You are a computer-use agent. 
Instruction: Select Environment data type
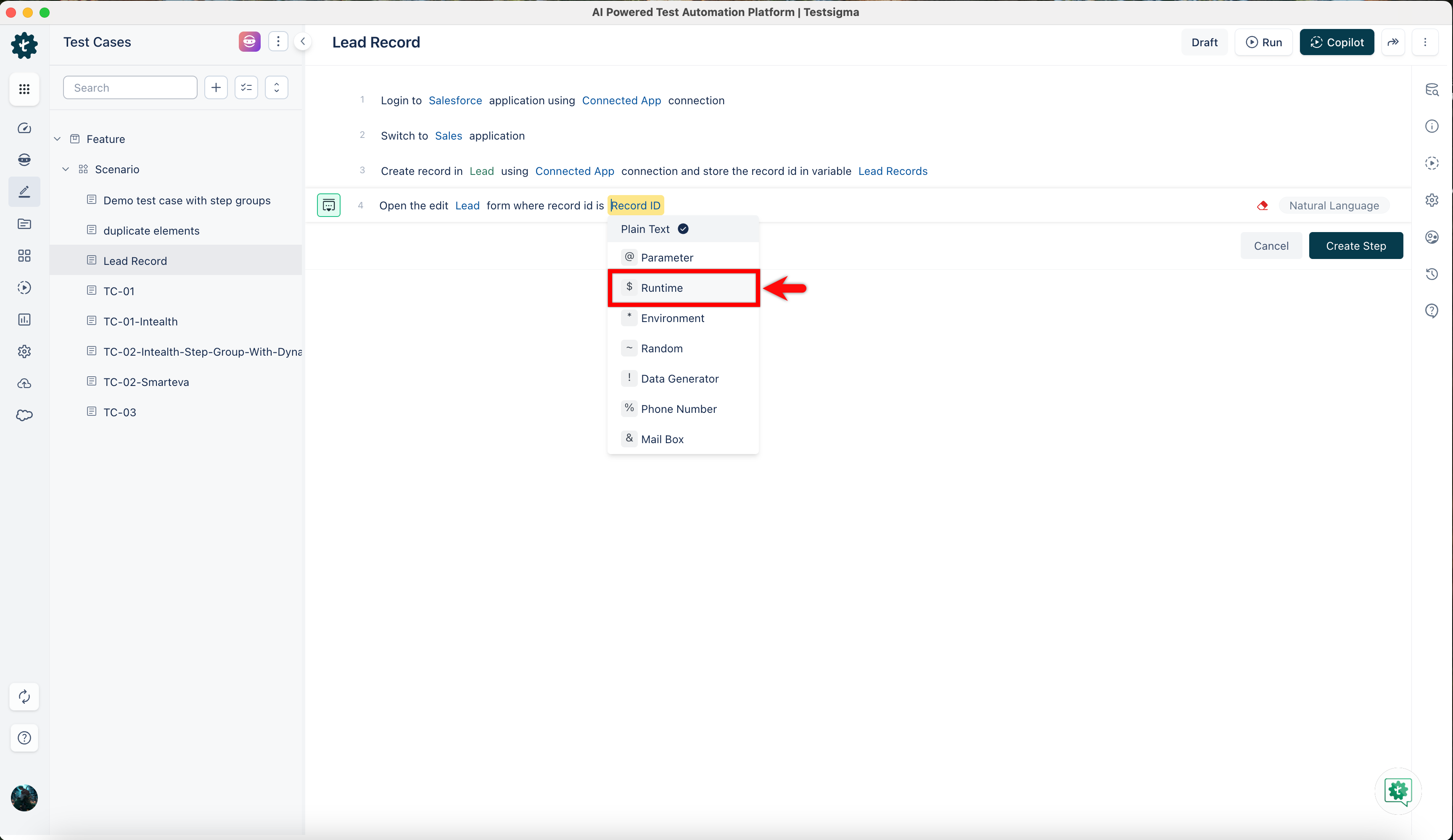tap(683, 318)
